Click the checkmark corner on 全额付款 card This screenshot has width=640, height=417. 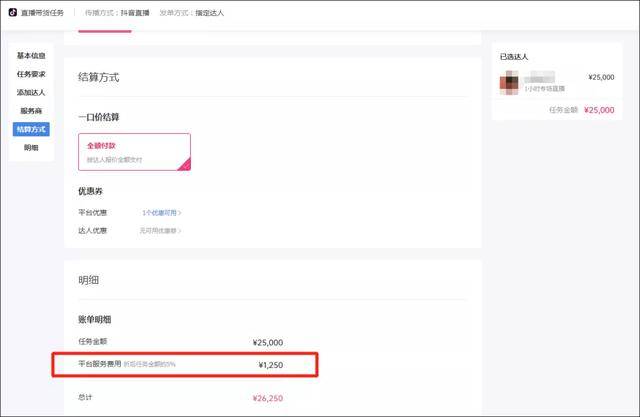point(184,164)
